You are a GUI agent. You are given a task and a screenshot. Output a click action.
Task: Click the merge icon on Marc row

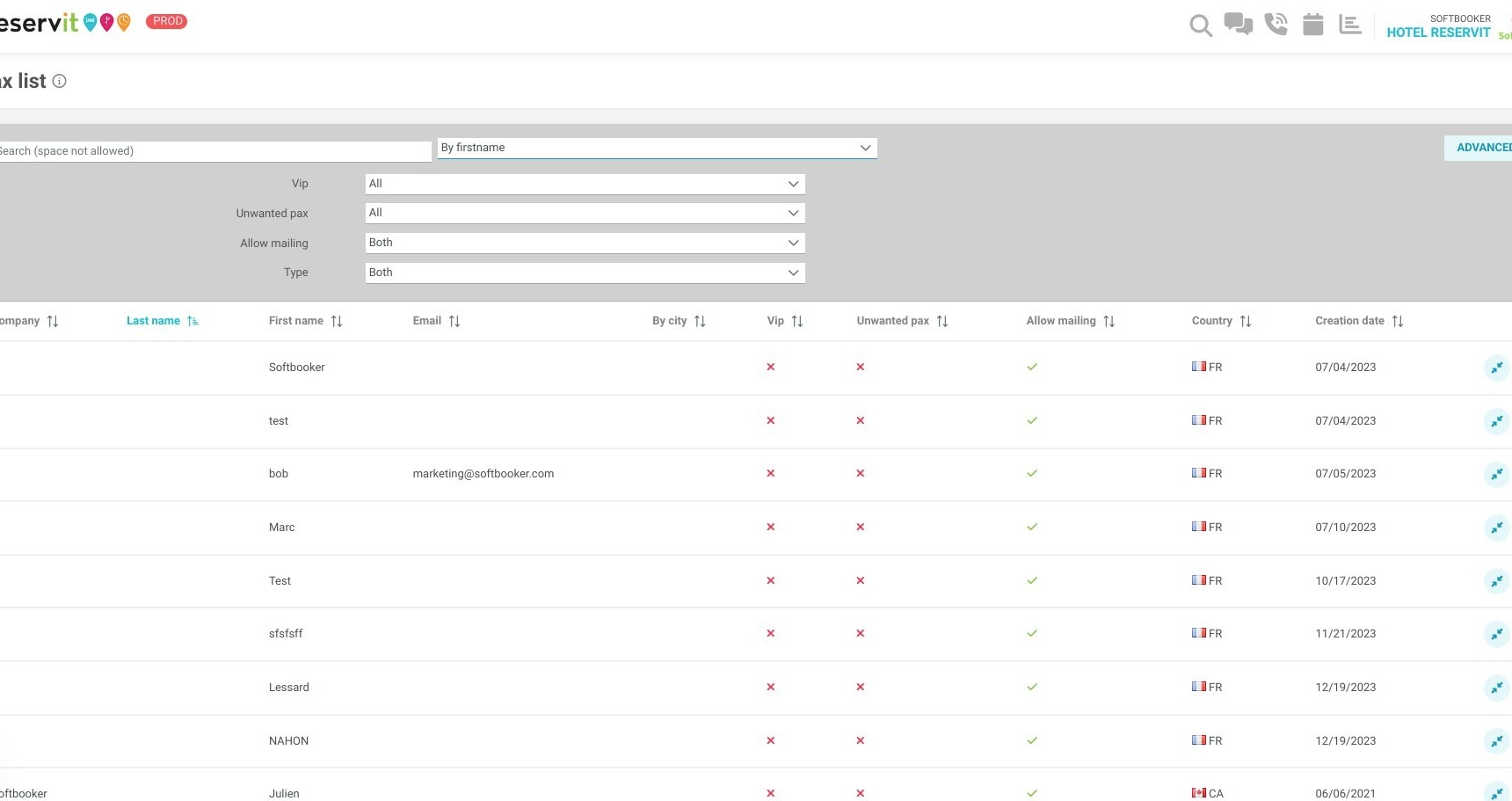(x=1497, y=528)
